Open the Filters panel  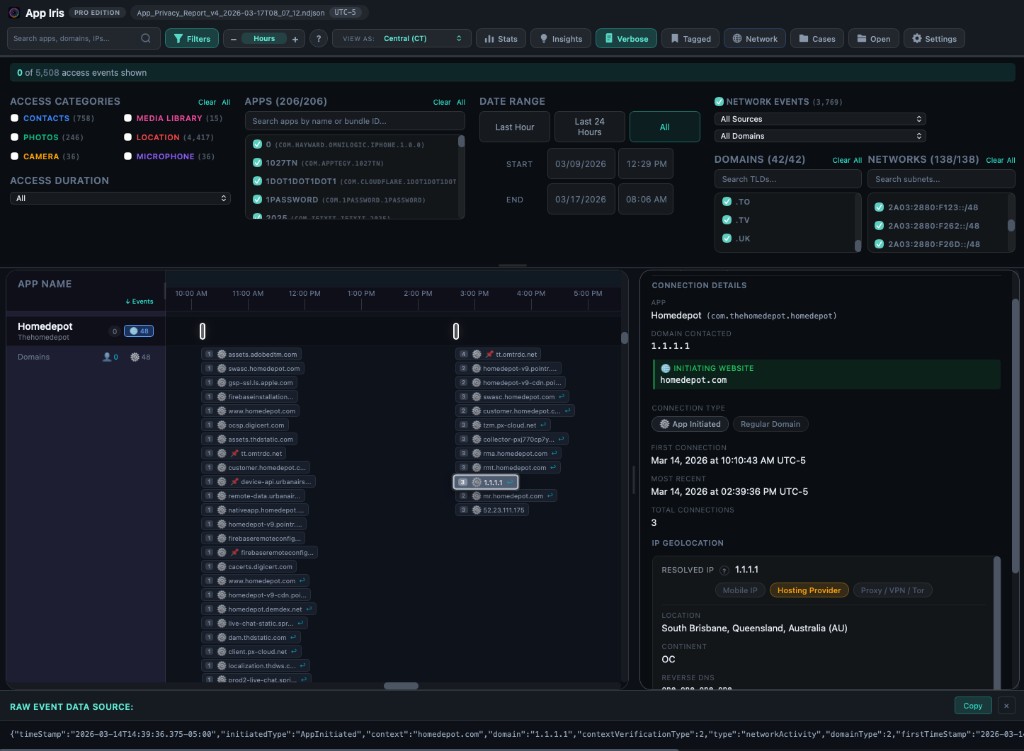click(x=192, y=39)
